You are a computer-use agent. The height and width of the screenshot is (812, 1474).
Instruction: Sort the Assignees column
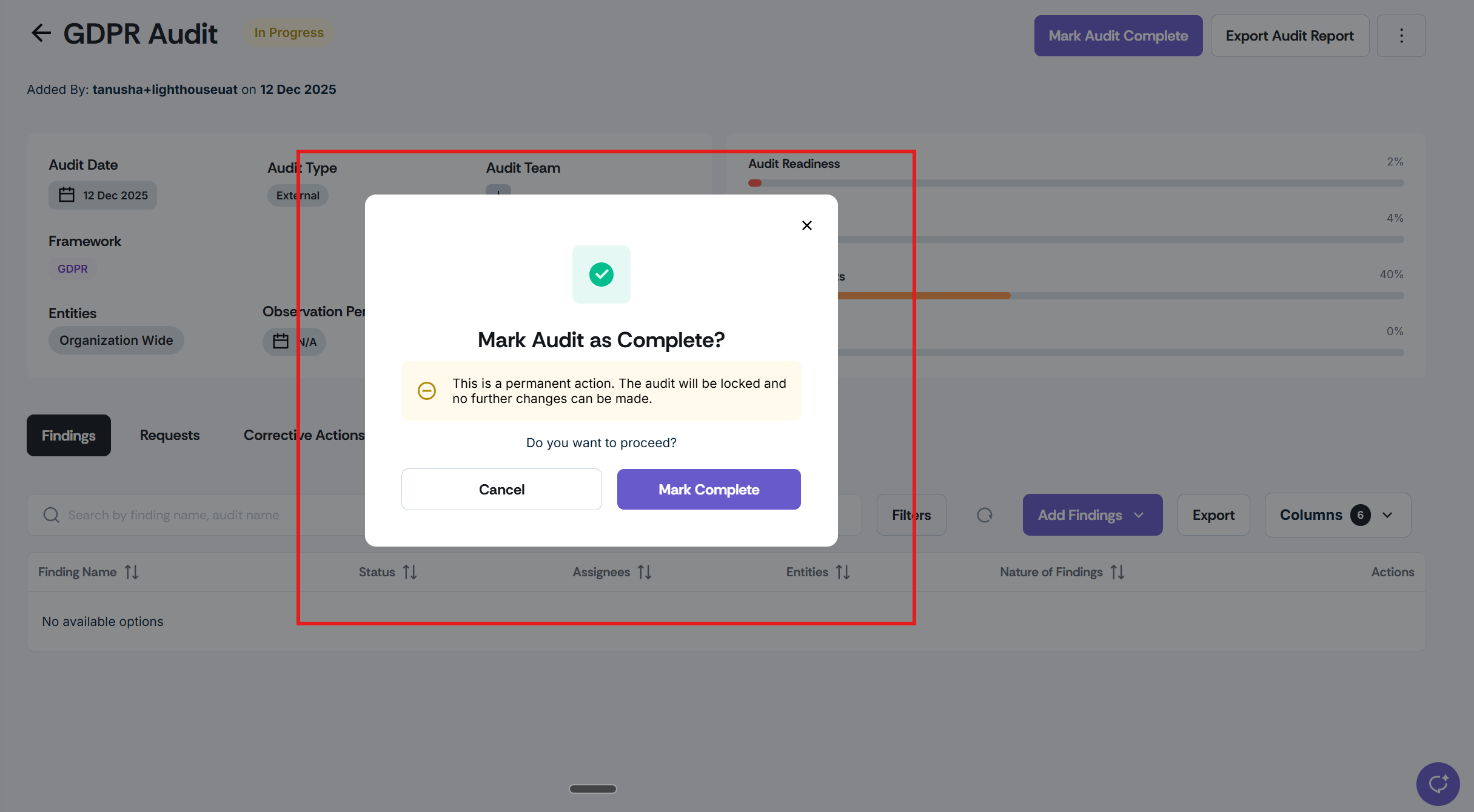(x=644, y=572)
